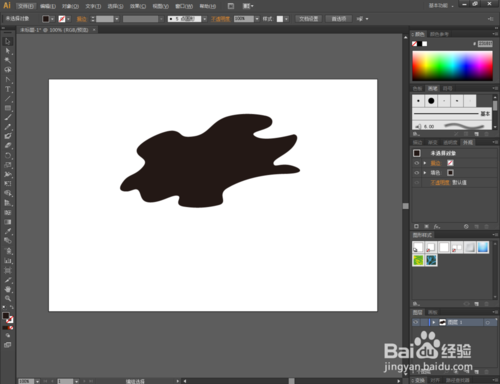This screenshot has width=500, height=384.
Task: Choose the Rotate tool
Action: (8, 155)
